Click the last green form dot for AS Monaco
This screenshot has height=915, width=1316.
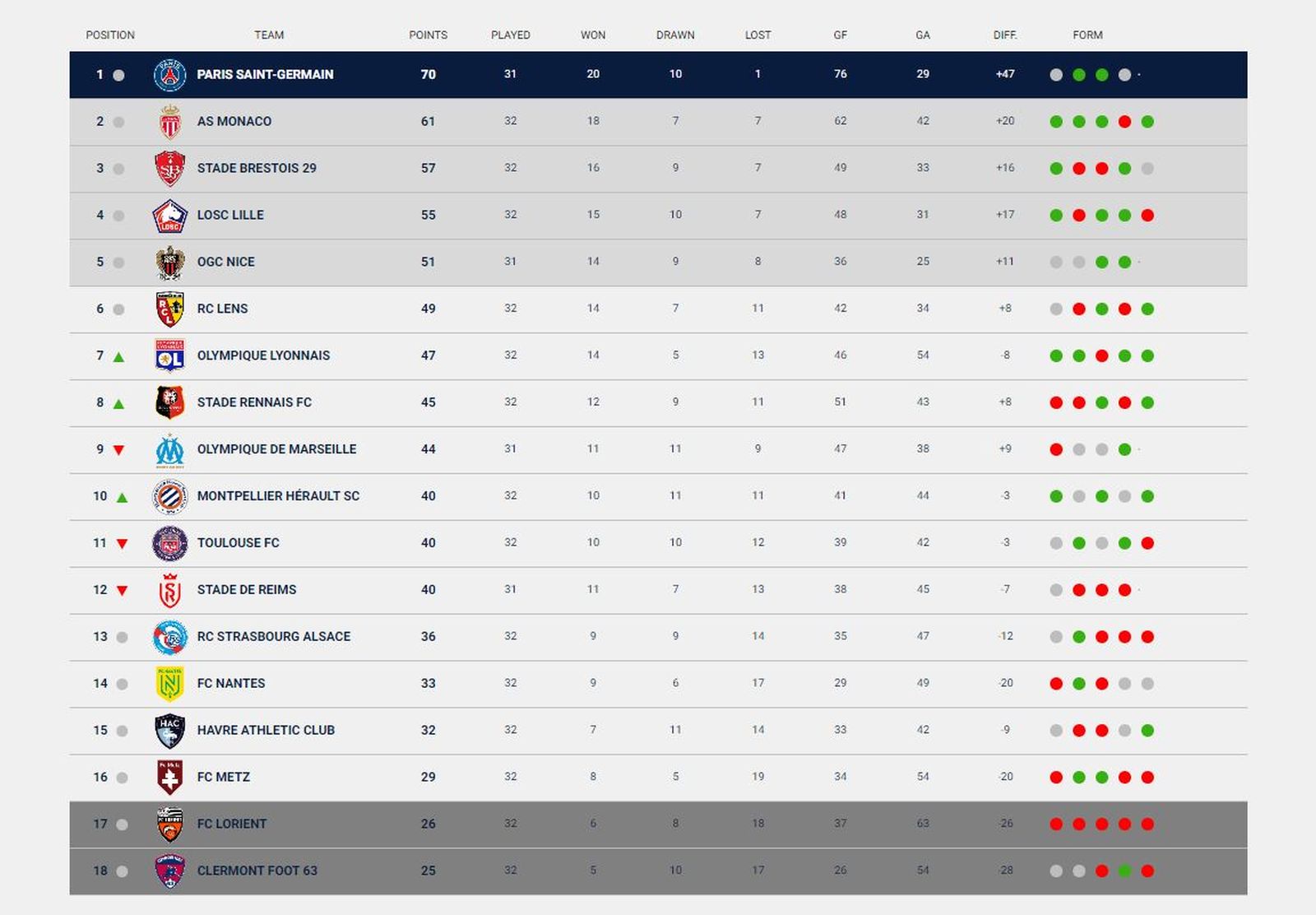(1148, 121)
